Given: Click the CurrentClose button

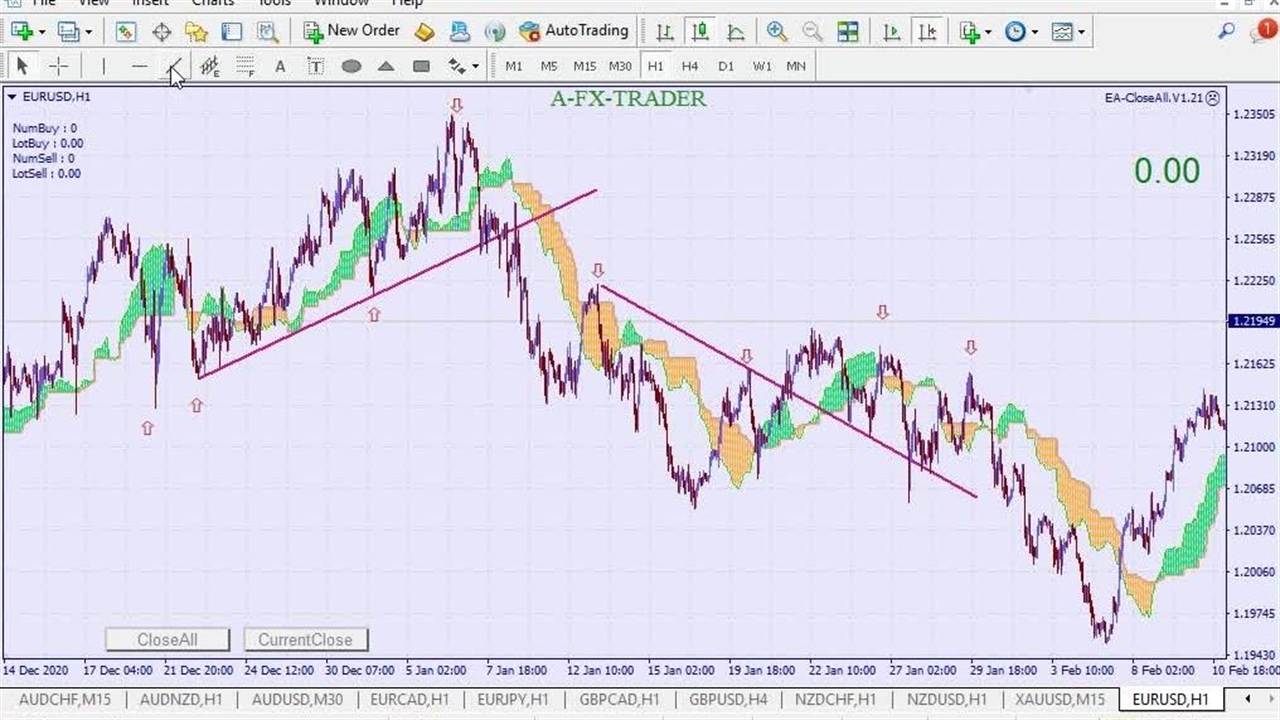Looking at the screenshot, I should (x=305, y=640).
